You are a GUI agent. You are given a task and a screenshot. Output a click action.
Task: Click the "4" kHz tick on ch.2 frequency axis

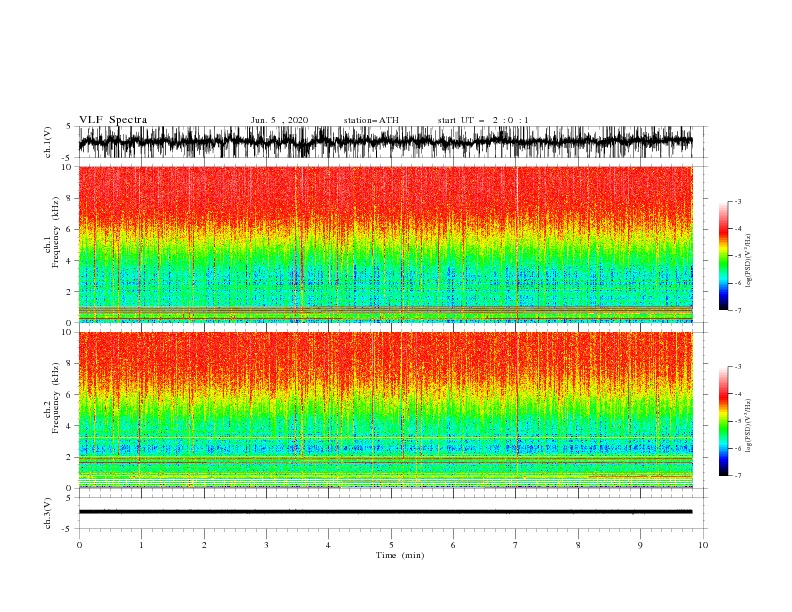70,426
